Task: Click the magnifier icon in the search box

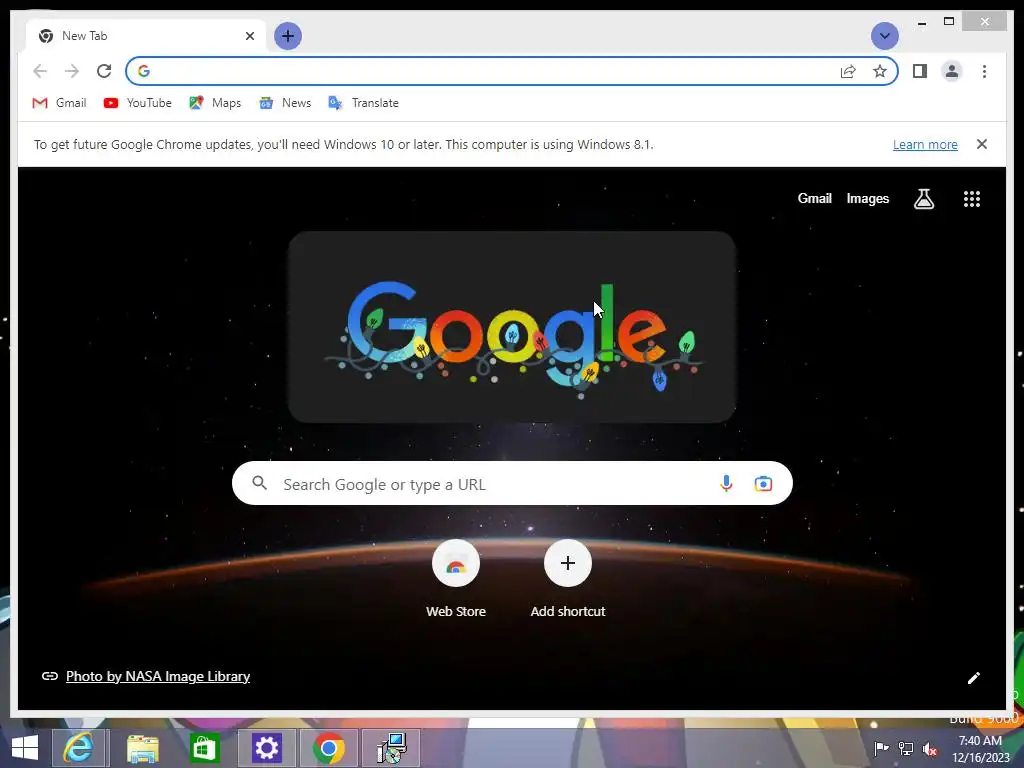Action: tap(259, 483)
